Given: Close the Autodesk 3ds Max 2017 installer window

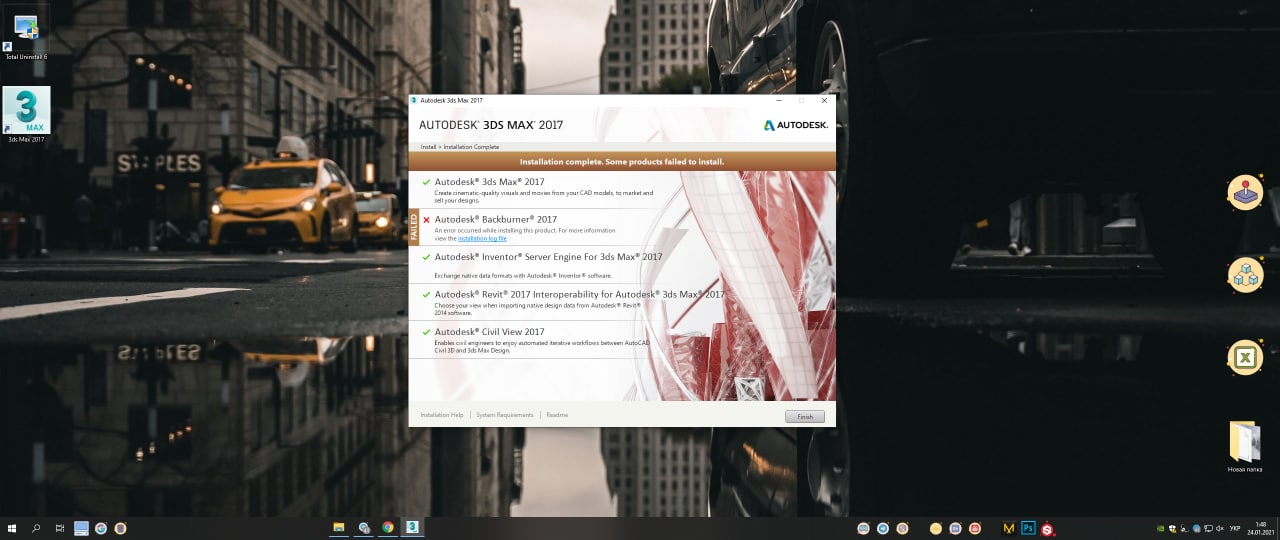Looking at the screenshot, I should pyautogui.click(x=824, y=100).
